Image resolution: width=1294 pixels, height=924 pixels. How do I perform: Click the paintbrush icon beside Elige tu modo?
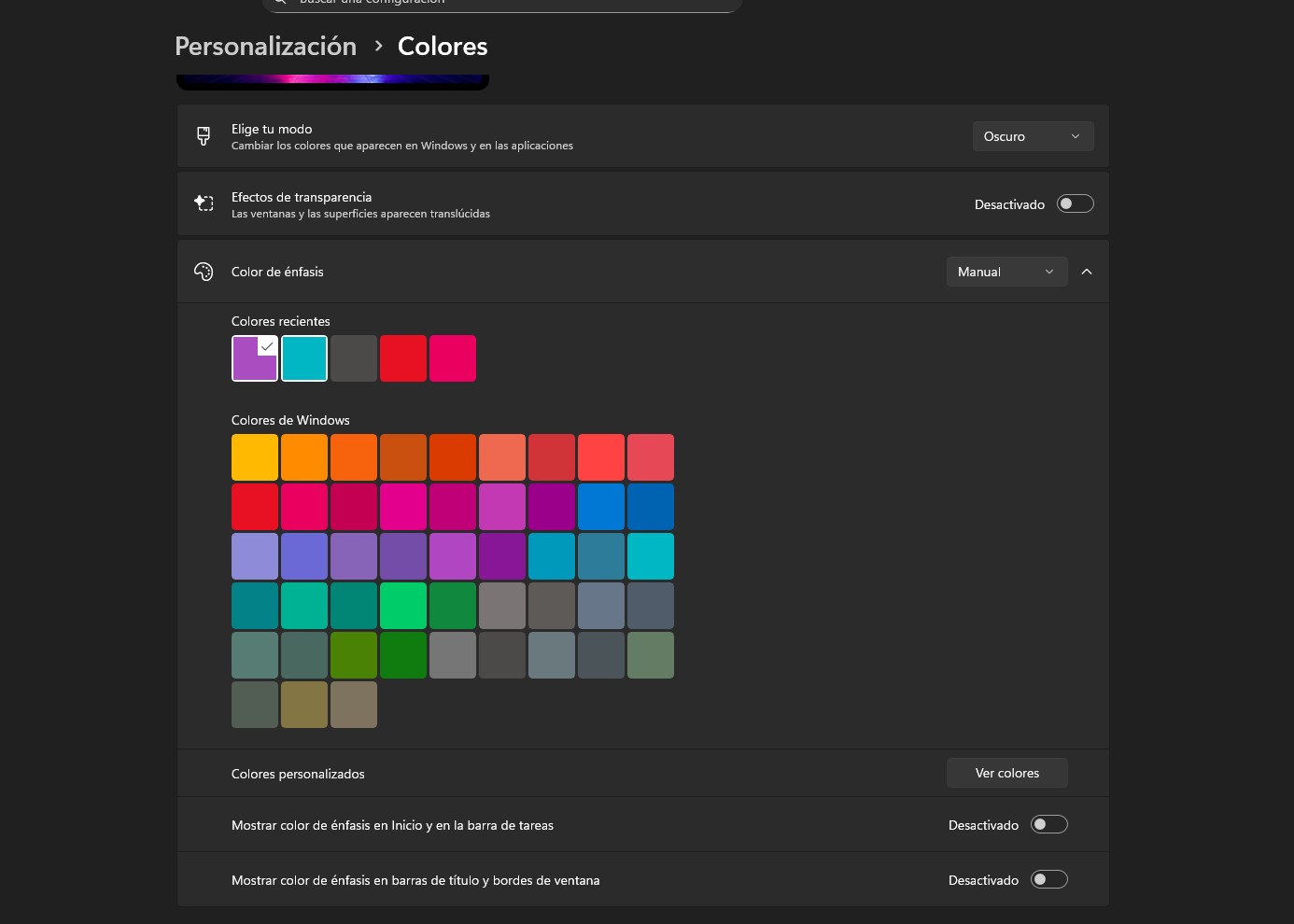click(204, 136)
